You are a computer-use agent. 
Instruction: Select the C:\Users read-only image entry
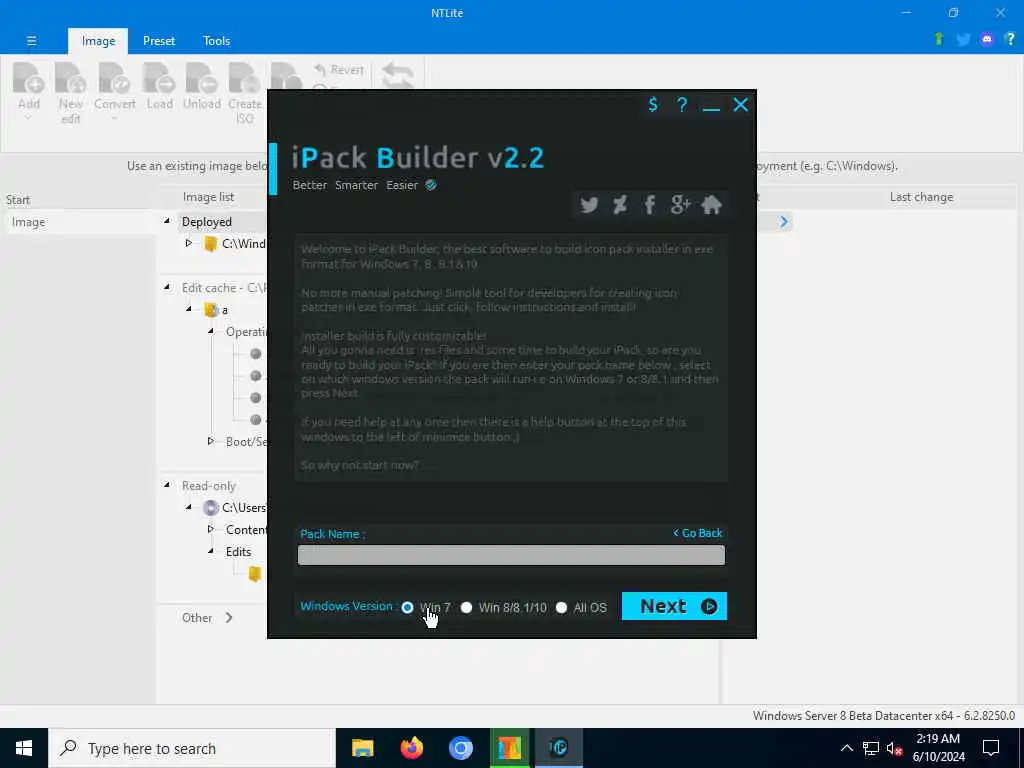pyautogui.click(x=234, y=507)
